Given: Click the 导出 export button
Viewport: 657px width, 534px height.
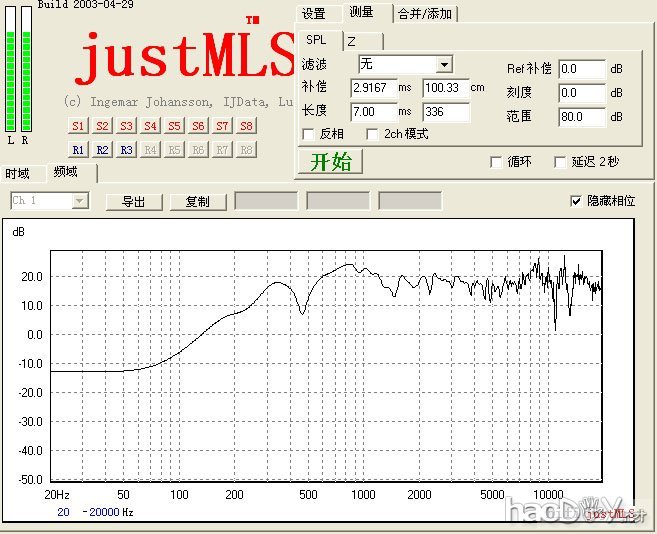Looking at the screenshot, I should click(x=134, y=201).
